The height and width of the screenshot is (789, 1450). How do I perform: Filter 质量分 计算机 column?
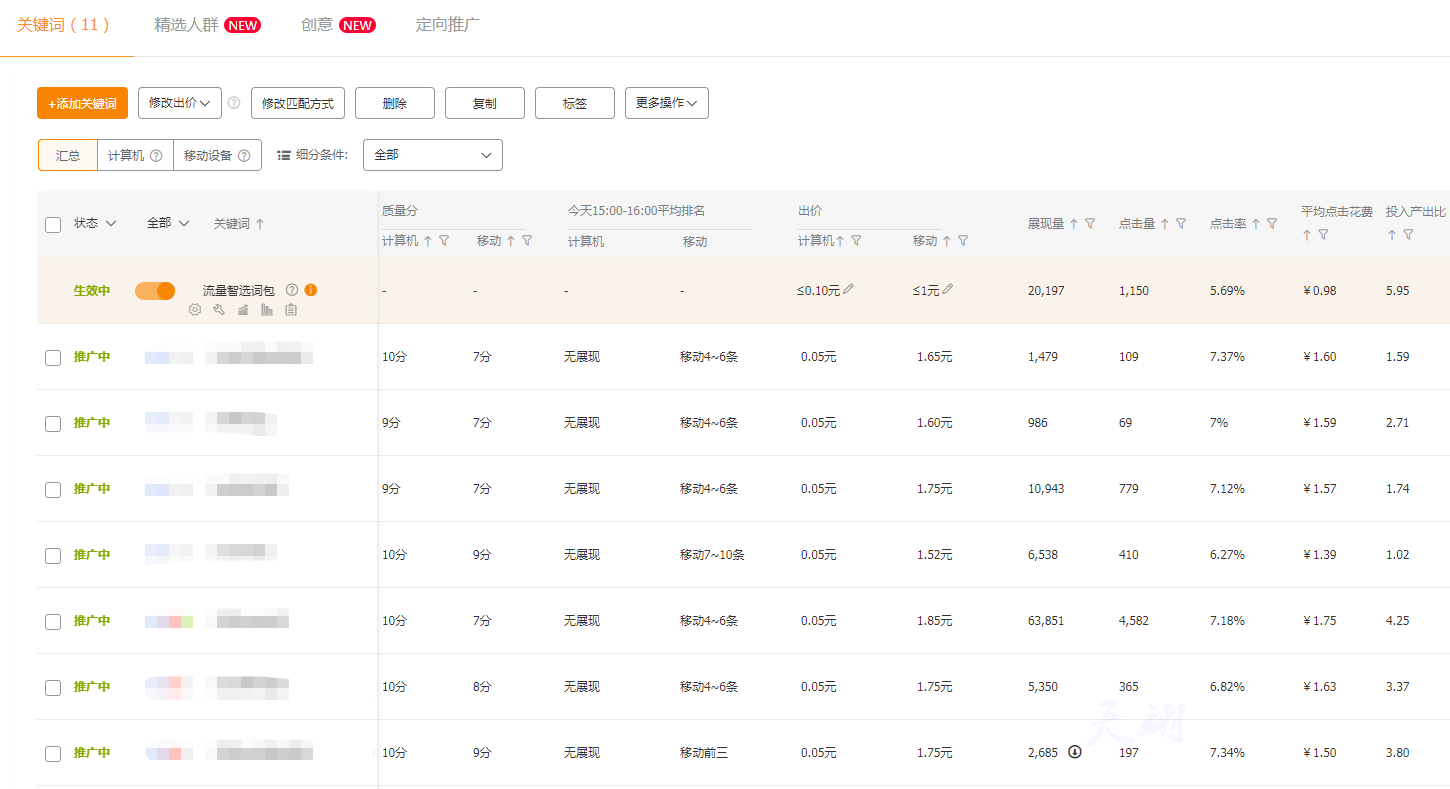coord(444,240)
